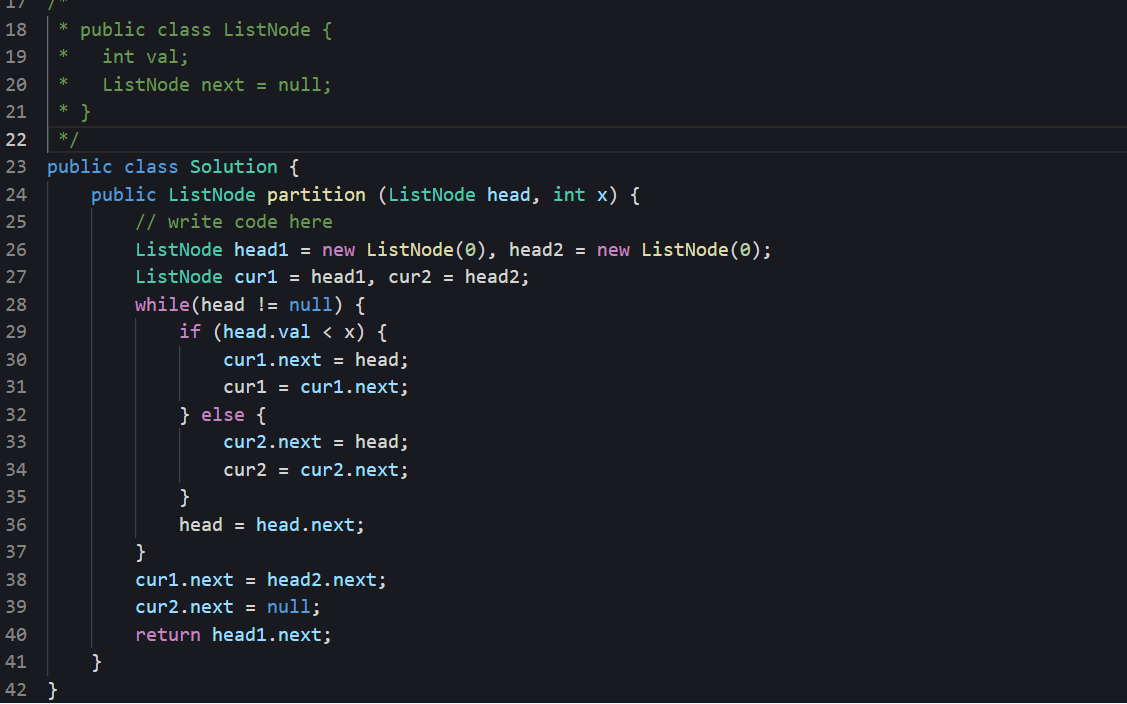This screenshot has width=1127, height=704.
Task: Click line number 37 in the gutter
Action: tap(16, 552)
